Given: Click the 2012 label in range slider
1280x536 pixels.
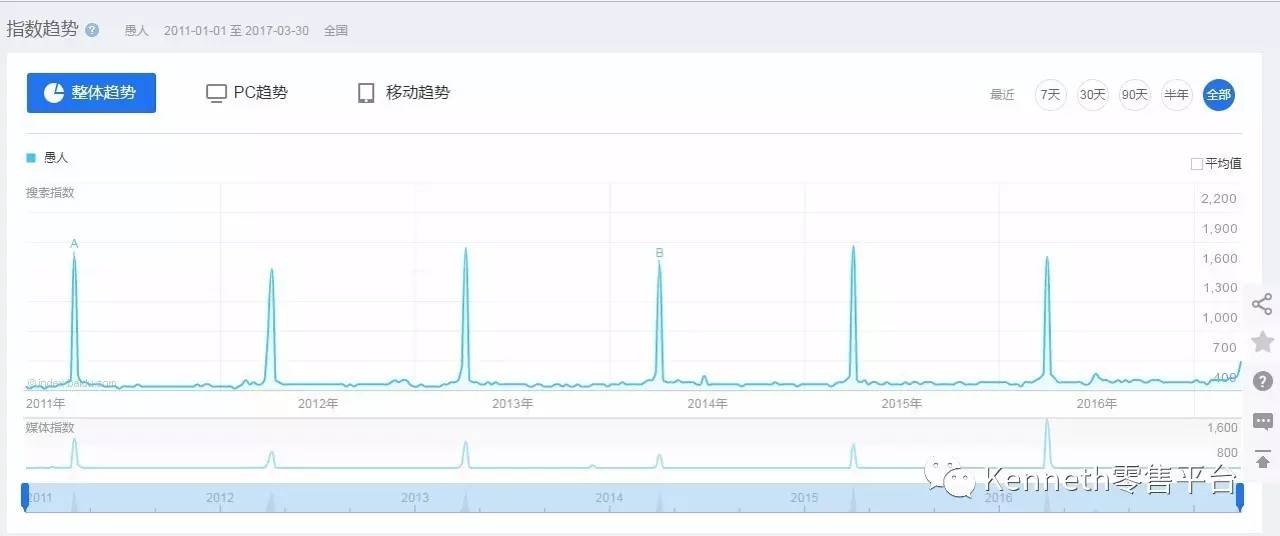Looking at the screenshot, I should (220, 498).
